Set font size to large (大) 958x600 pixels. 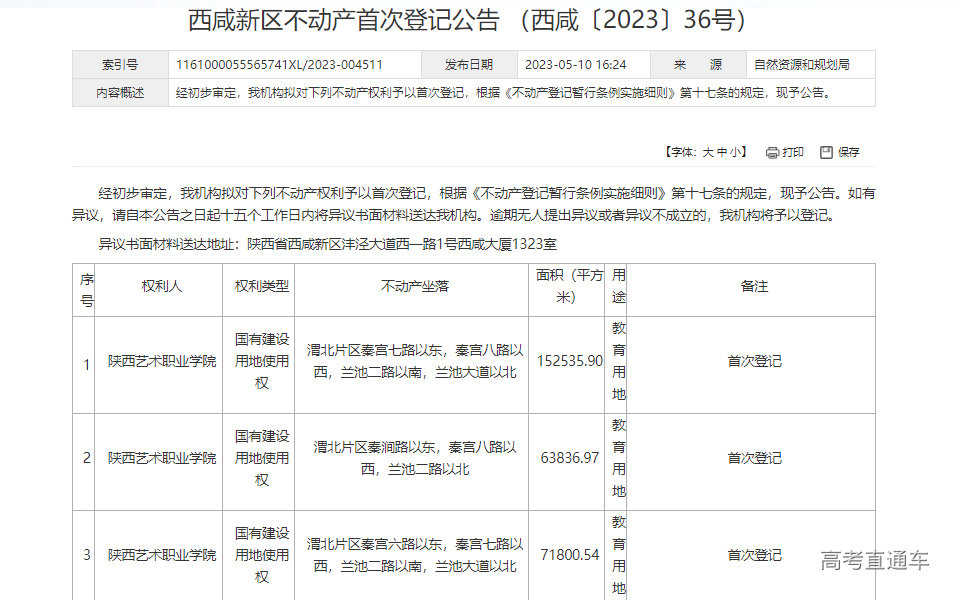[708, 153]
